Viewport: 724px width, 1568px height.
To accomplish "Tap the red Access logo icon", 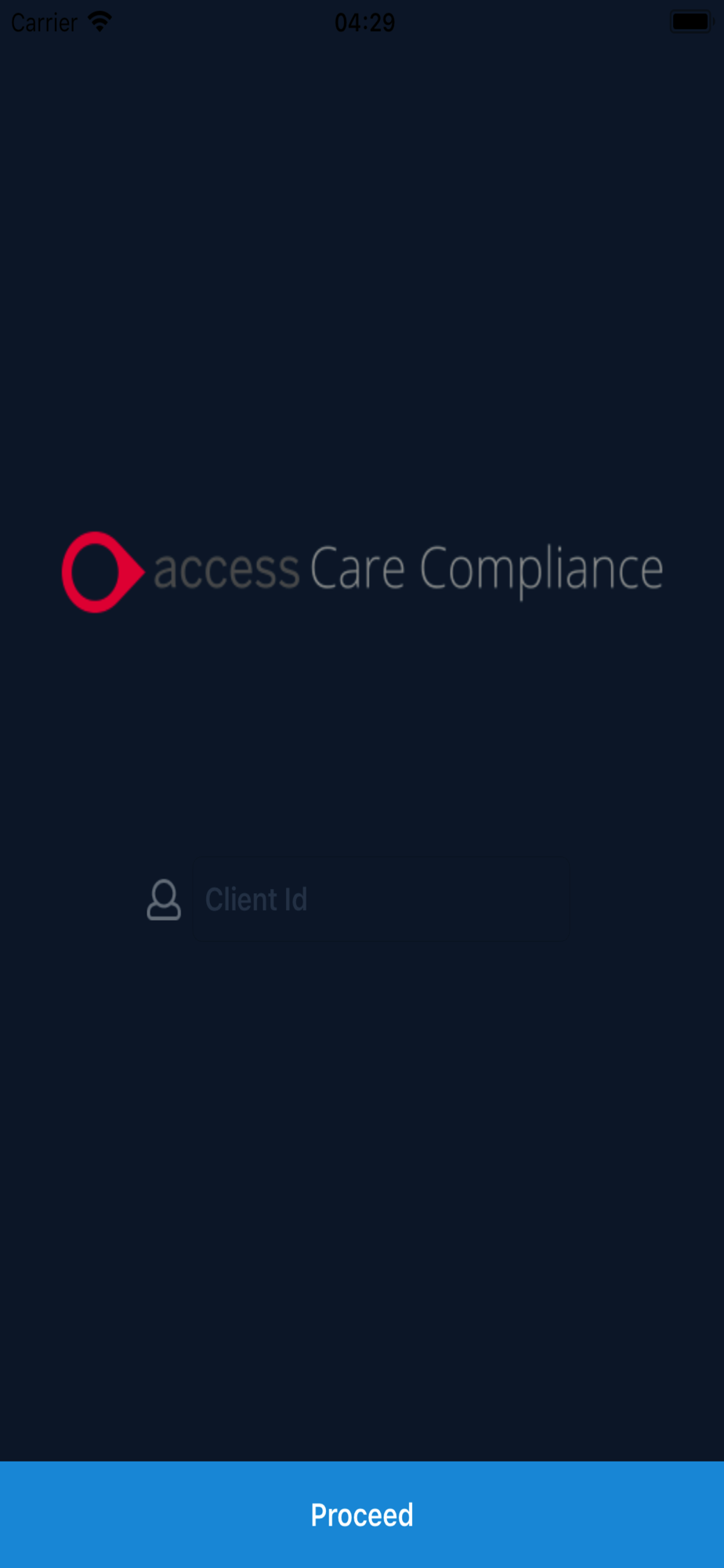I will pos(103,572).
